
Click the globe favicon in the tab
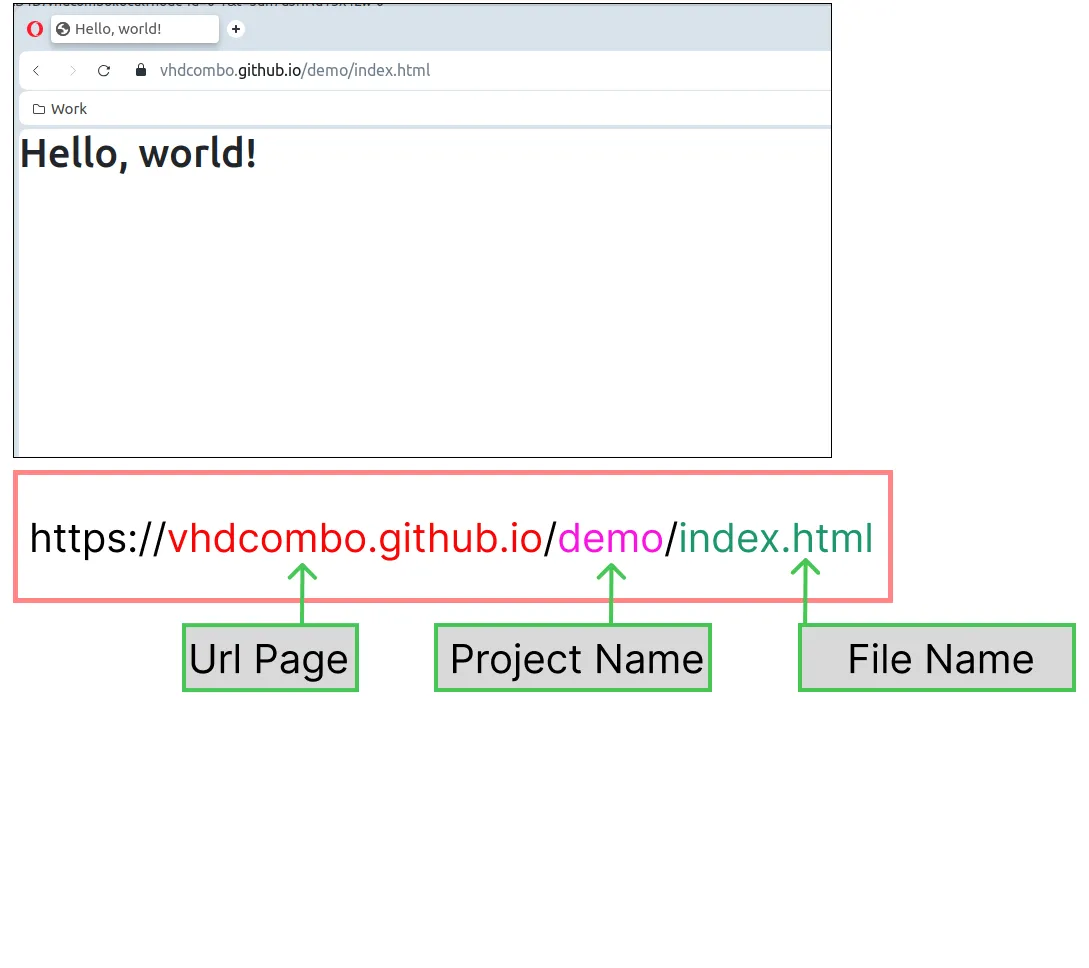coord(63,29)
